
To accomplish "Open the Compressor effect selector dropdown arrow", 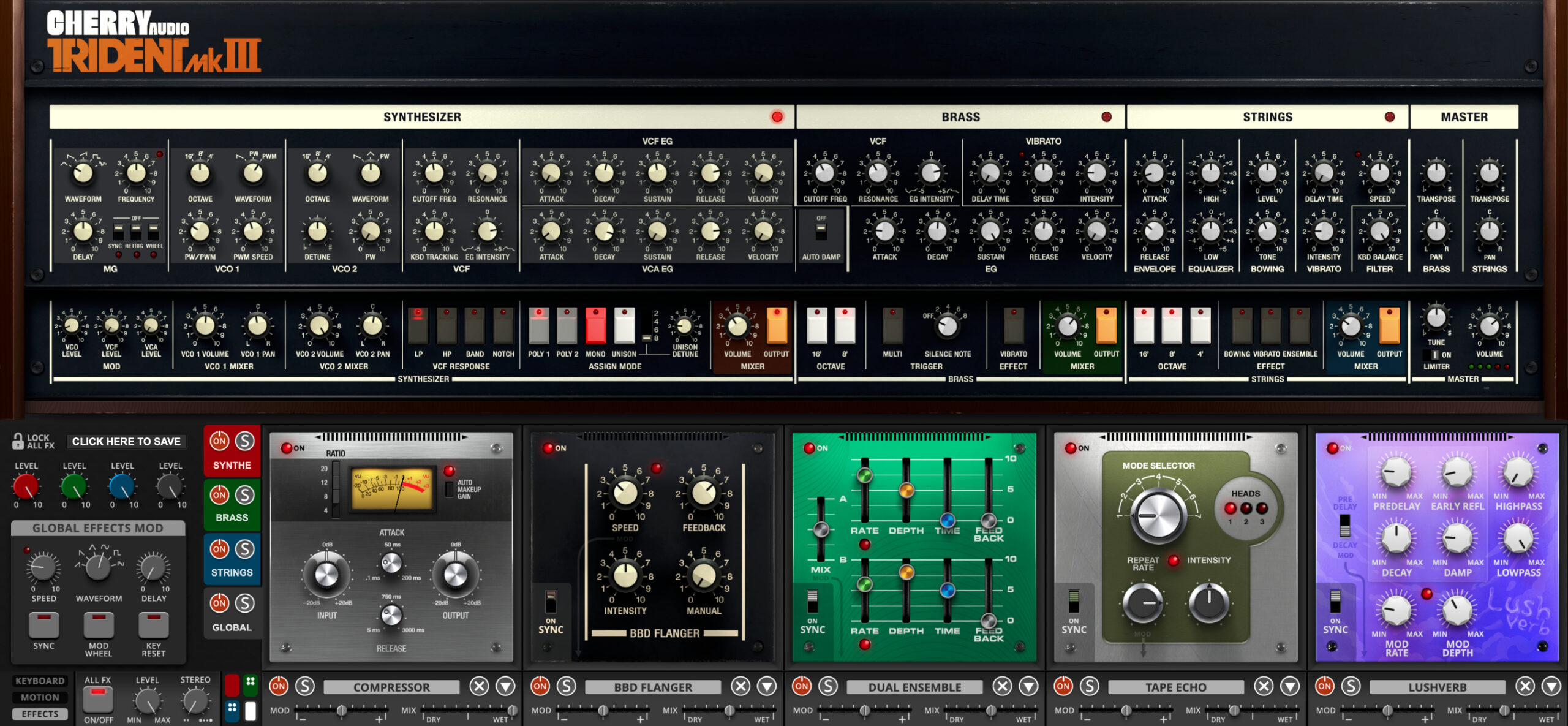I will coord(504,687).
